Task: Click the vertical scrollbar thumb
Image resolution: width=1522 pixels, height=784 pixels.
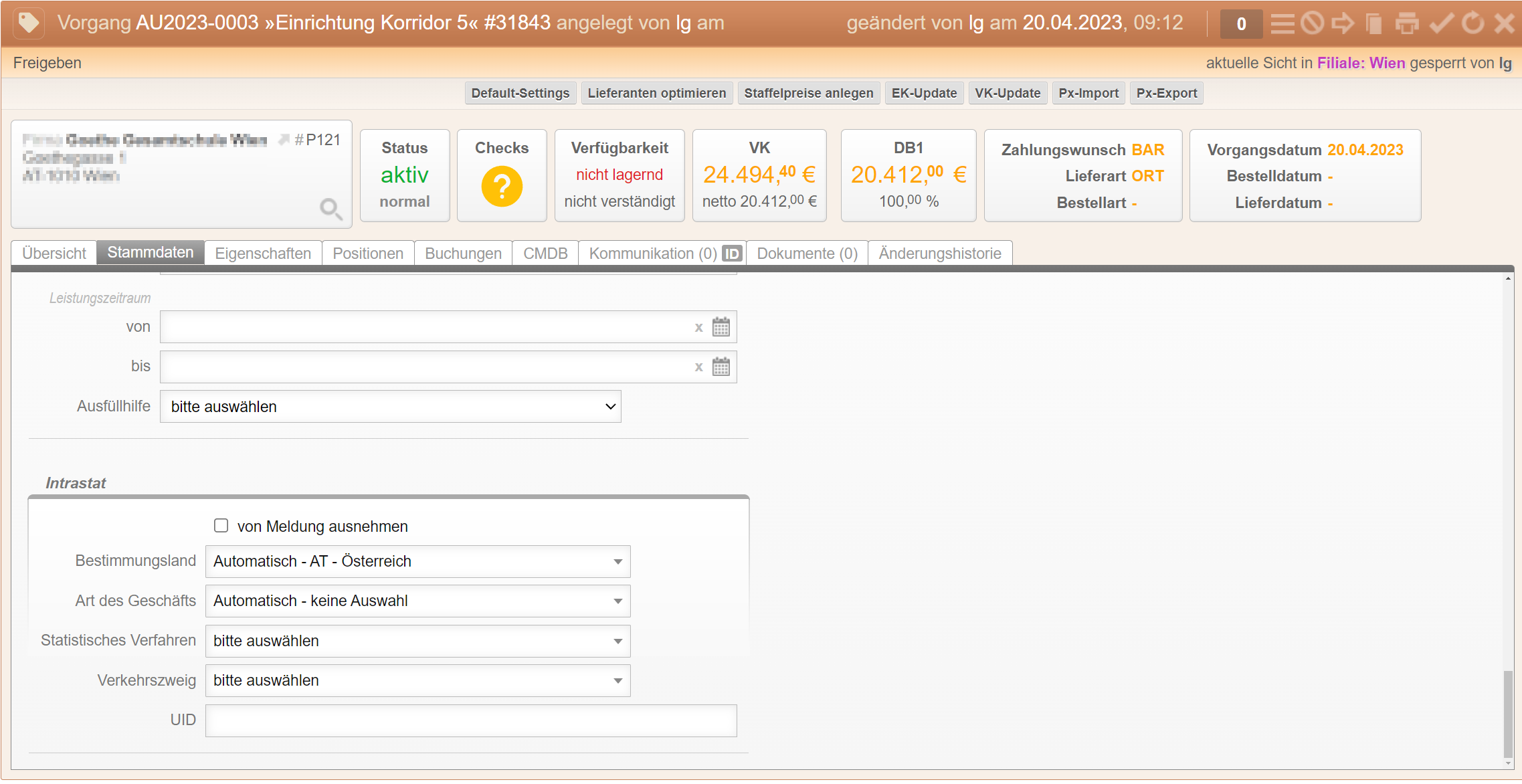Action: (1508, 714)
